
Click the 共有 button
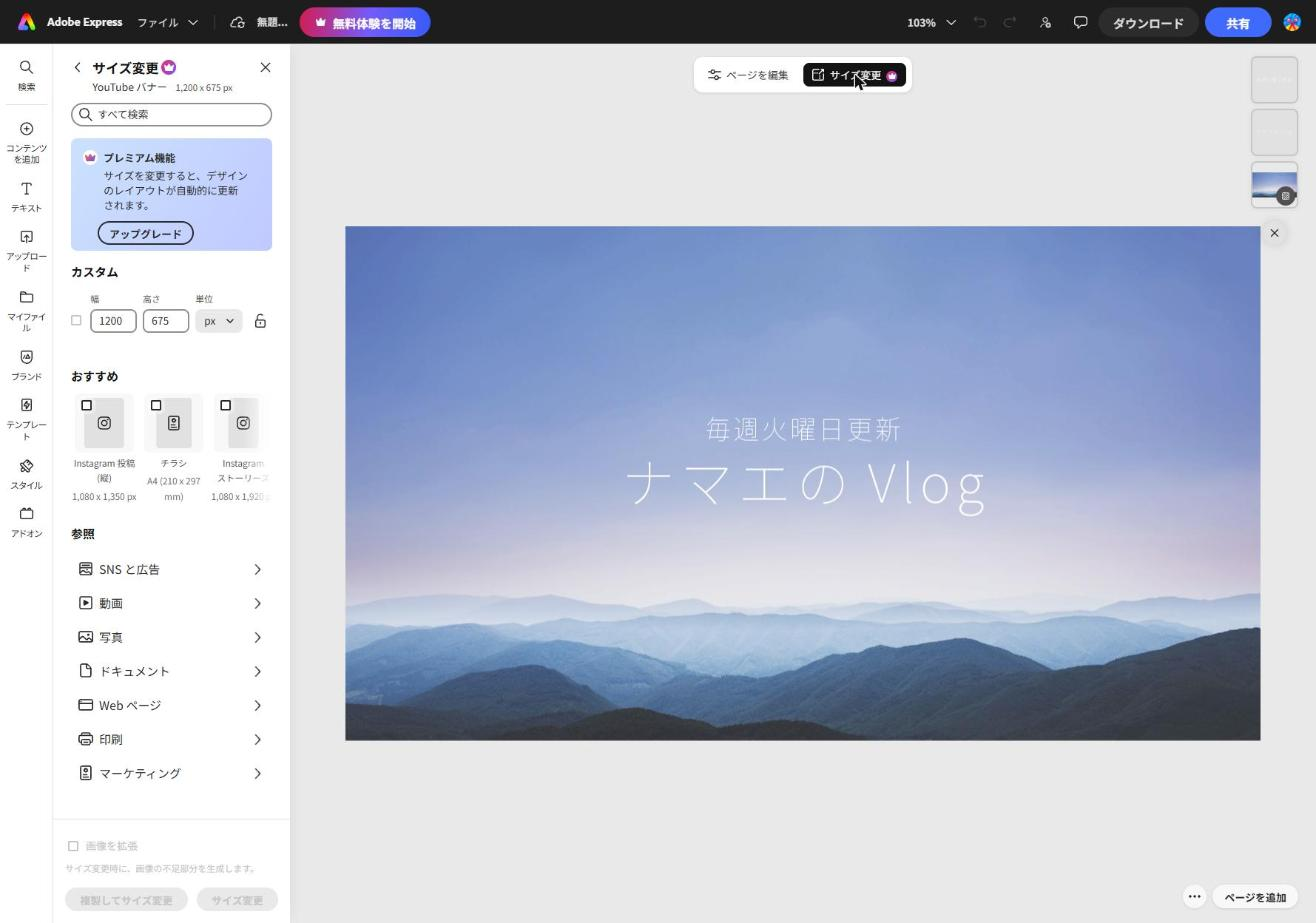tap(1238, 22)
